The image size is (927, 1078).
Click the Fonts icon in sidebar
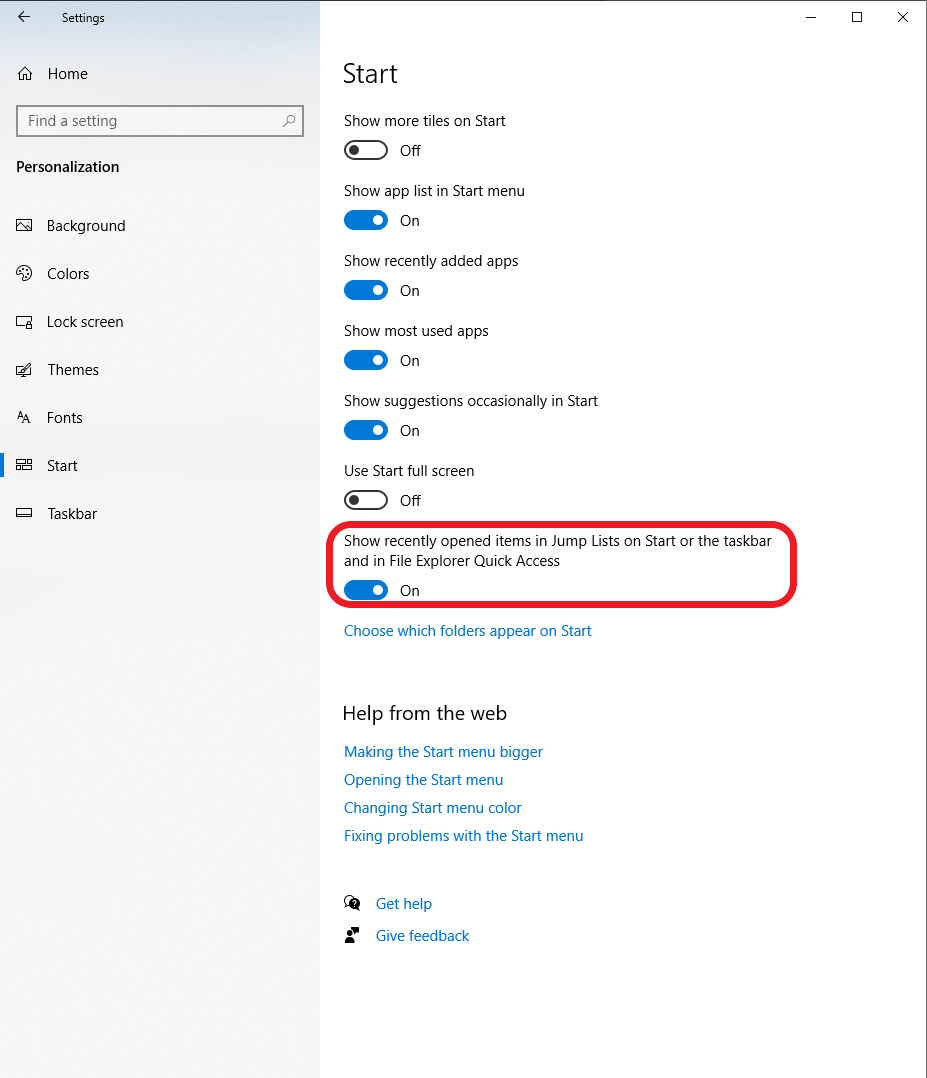[x=25, y=418]
